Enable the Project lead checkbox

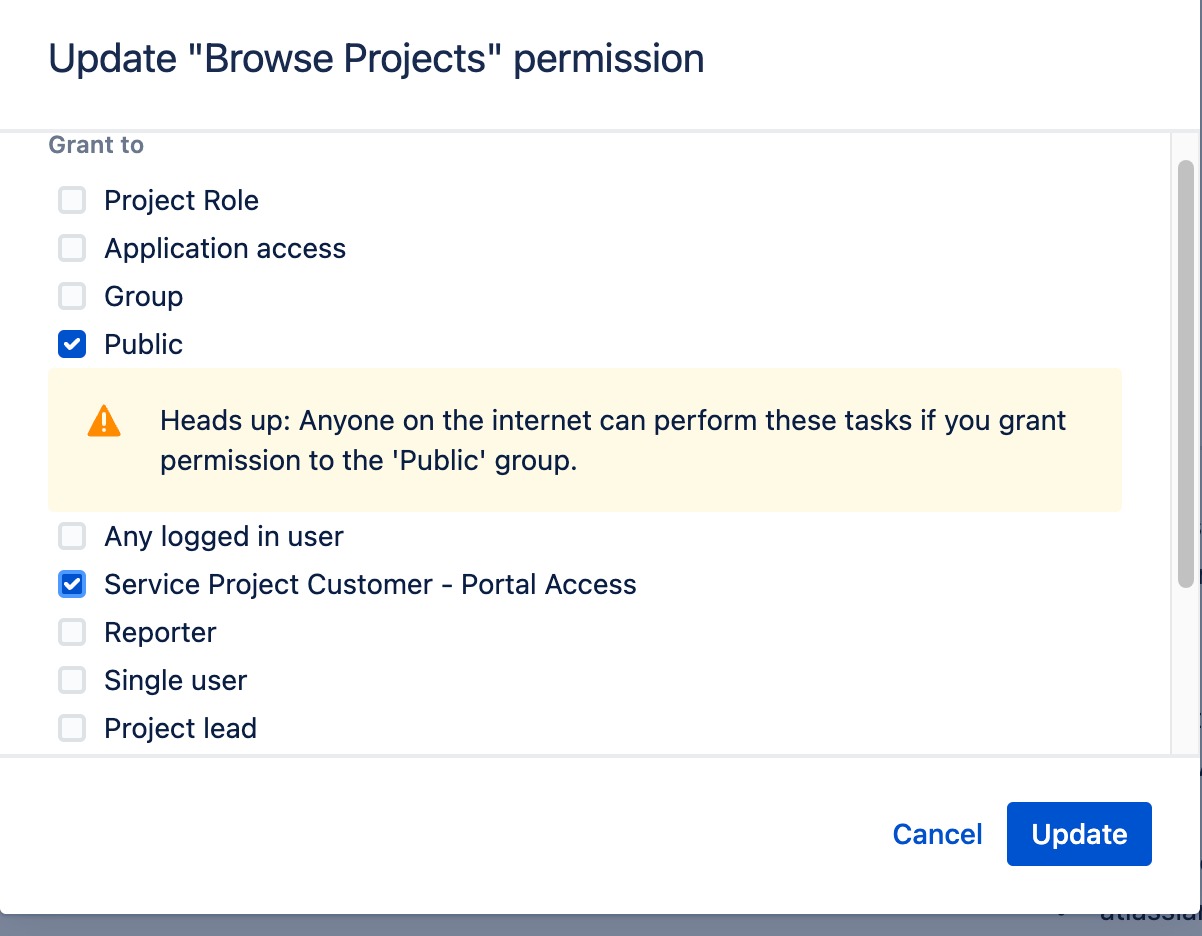[x=71, y=728]
